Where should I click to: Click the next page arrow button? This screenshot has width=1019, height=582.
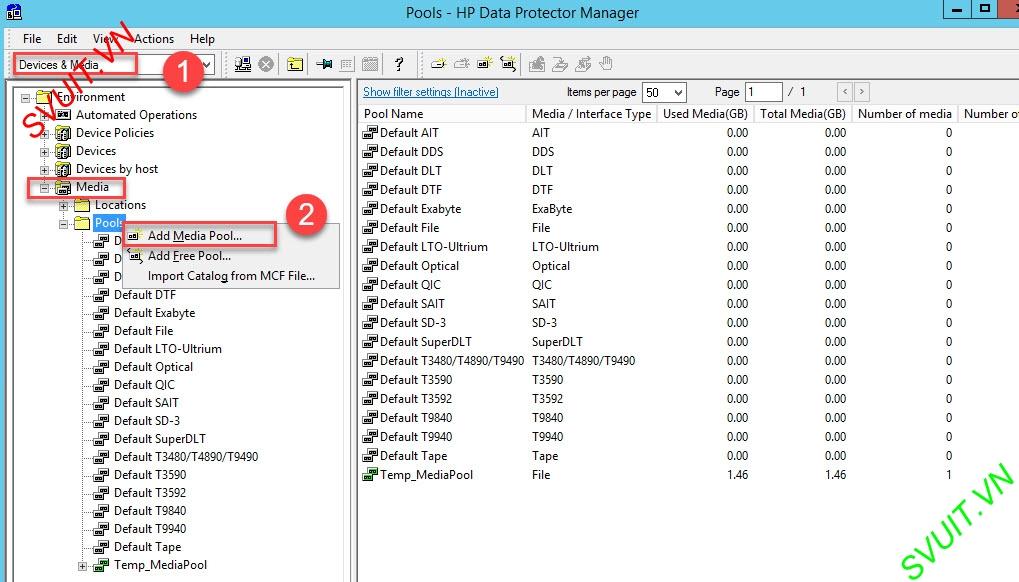[862, 92]
